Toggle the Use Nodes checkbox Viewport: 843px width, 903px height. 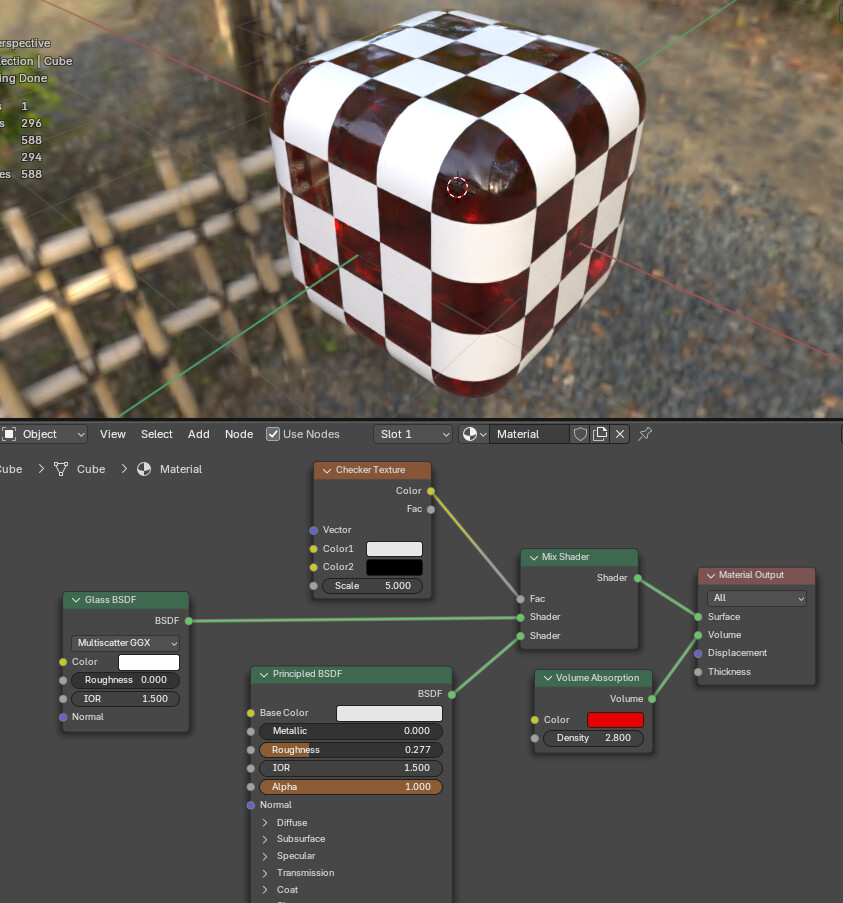click(273, 434)
